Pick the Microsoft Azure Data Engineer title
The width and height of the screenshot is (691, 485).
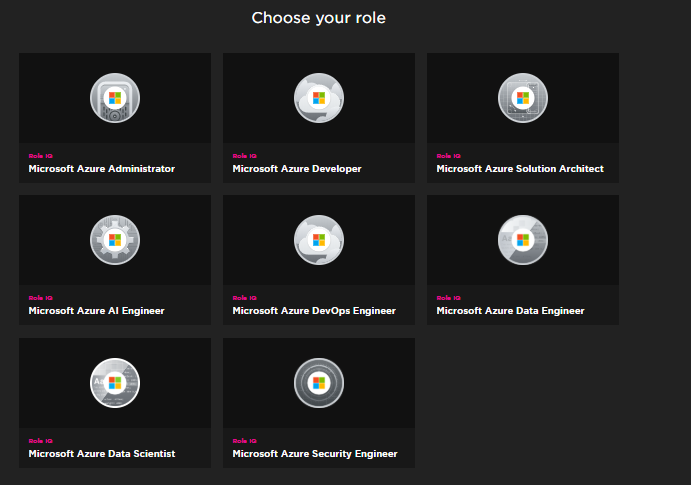coord(510,311)
